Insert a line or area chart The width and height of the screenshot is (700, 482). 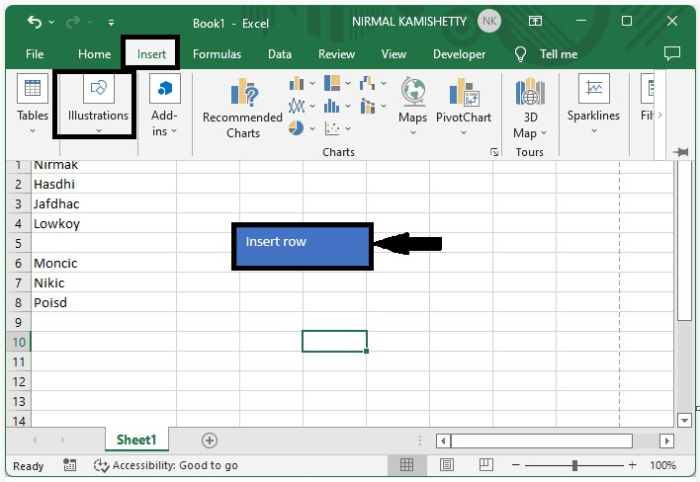[301, 106]
